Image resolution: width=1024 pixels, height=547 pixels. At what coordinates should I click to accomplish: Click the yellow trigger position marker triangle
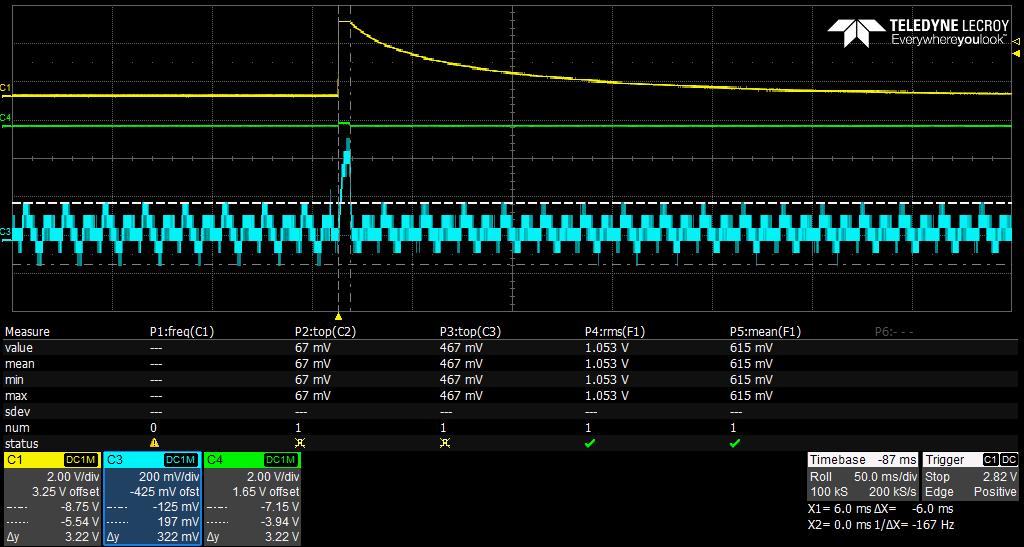[338, 315]
